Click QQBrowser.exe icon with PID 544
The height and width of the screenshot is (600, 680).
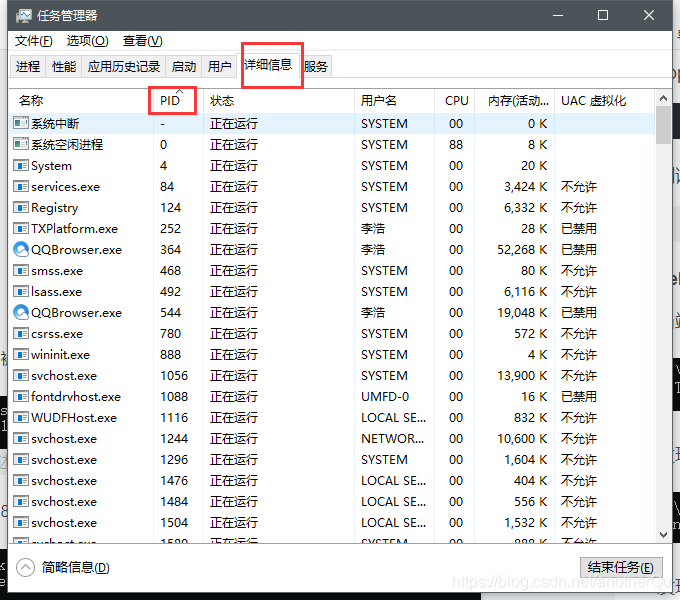coord(21,312)
